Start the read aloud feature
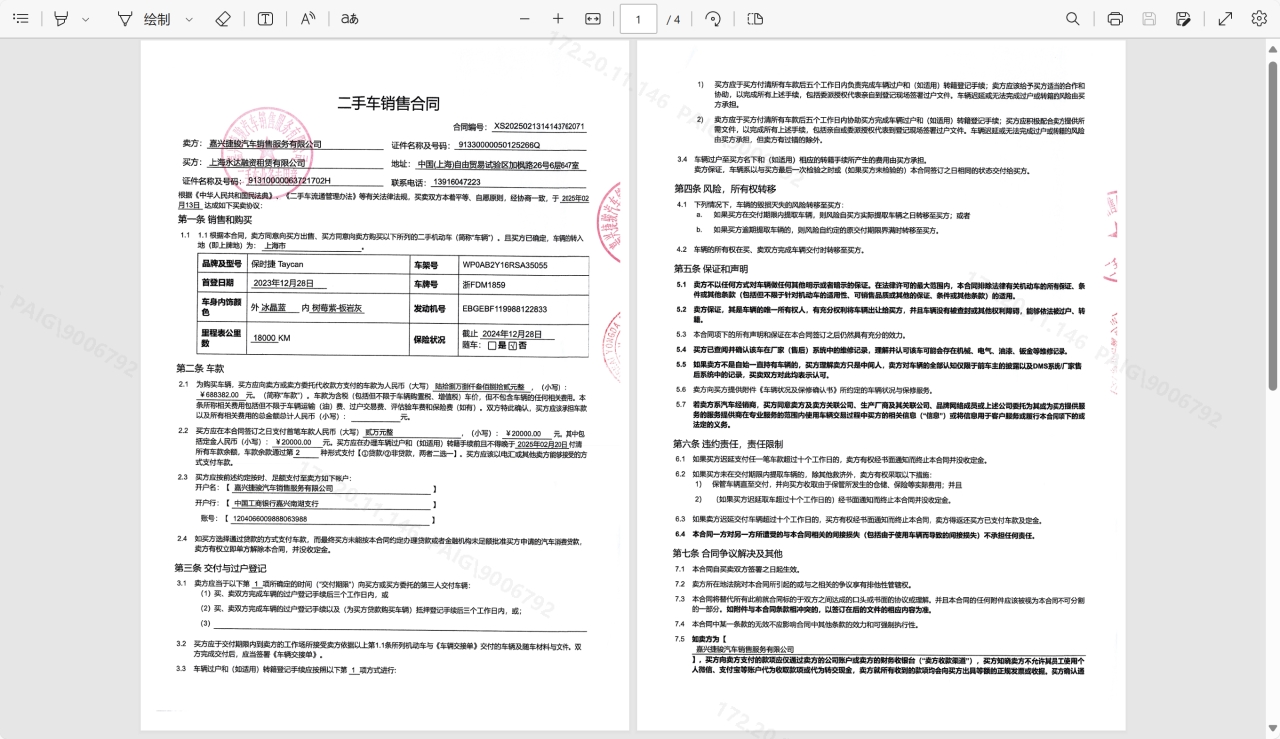 click(308, 19)
